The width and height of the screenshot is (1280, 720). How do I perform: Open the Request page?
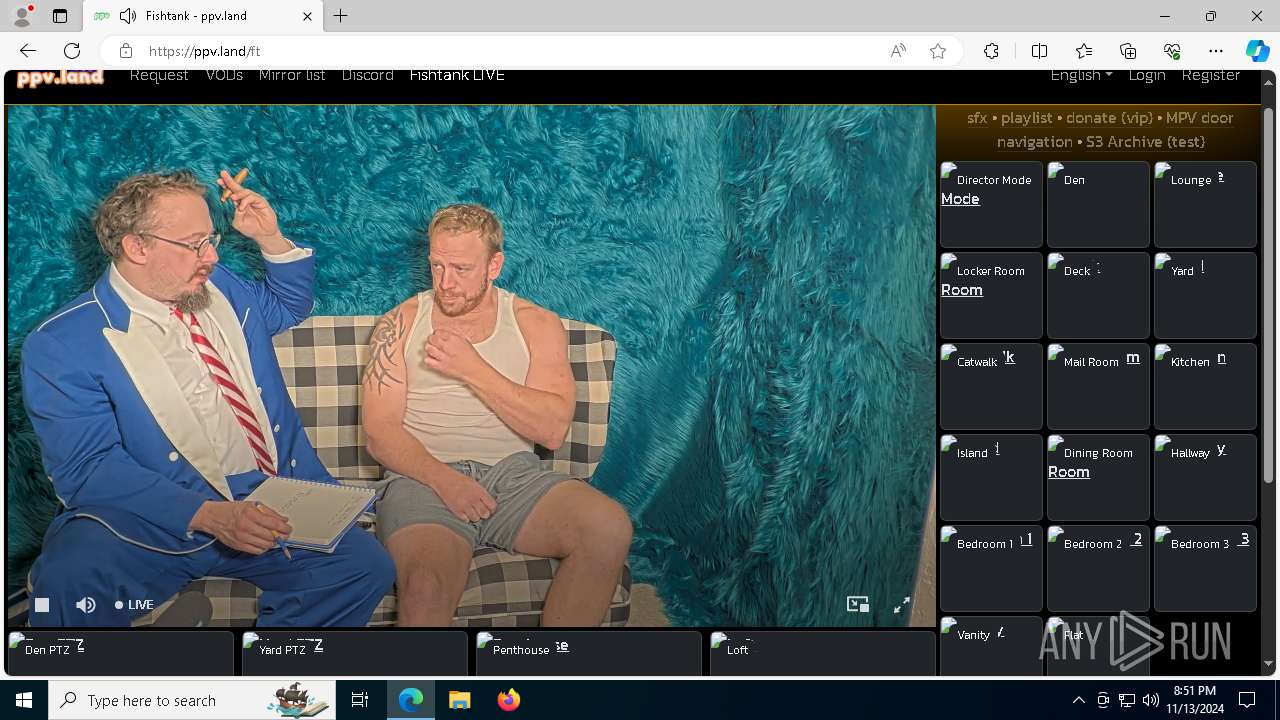(159, 75)
